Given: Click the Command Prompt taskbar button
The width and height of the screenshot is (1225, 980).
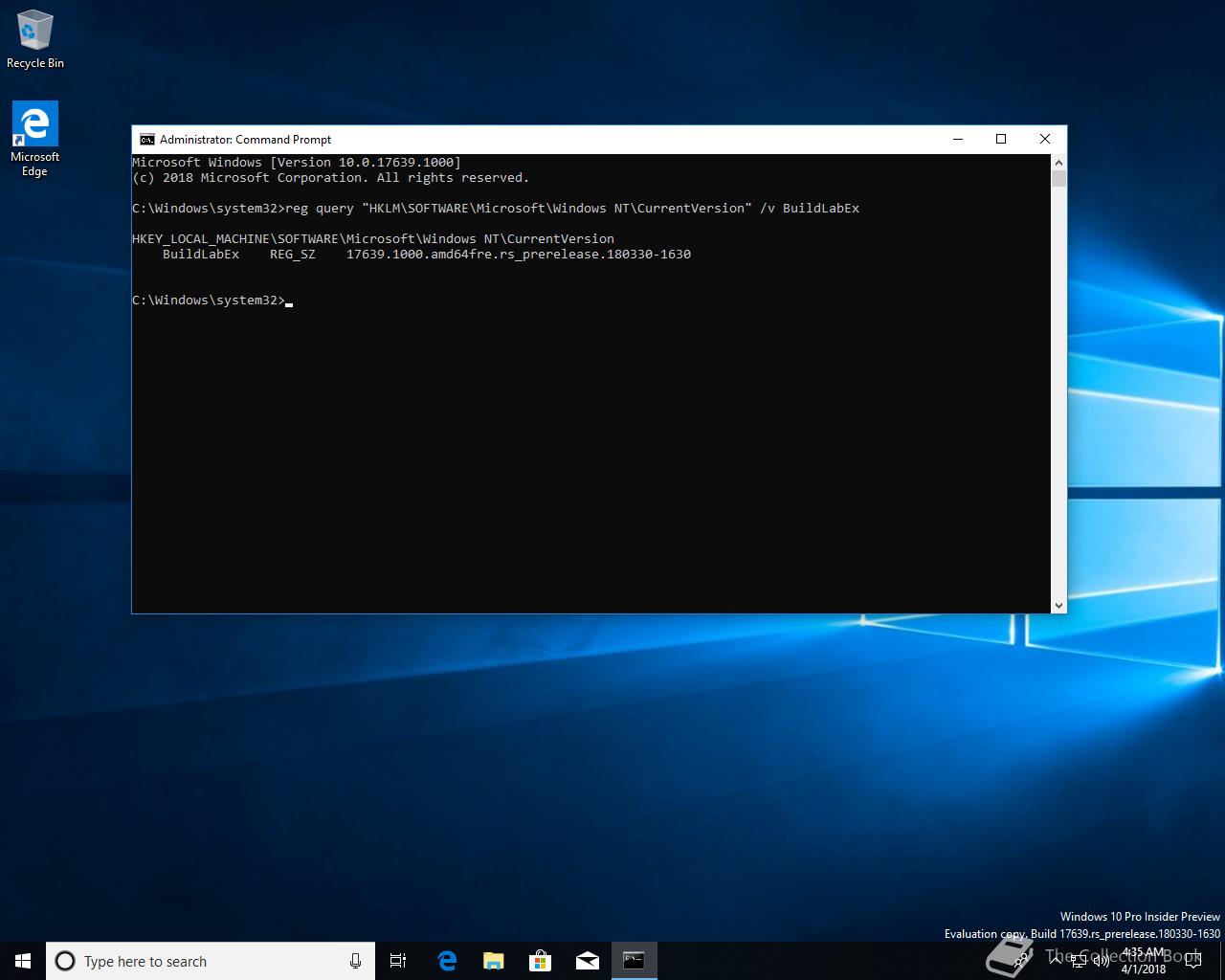Looking at the screenshot, I should tap(634, 961).
